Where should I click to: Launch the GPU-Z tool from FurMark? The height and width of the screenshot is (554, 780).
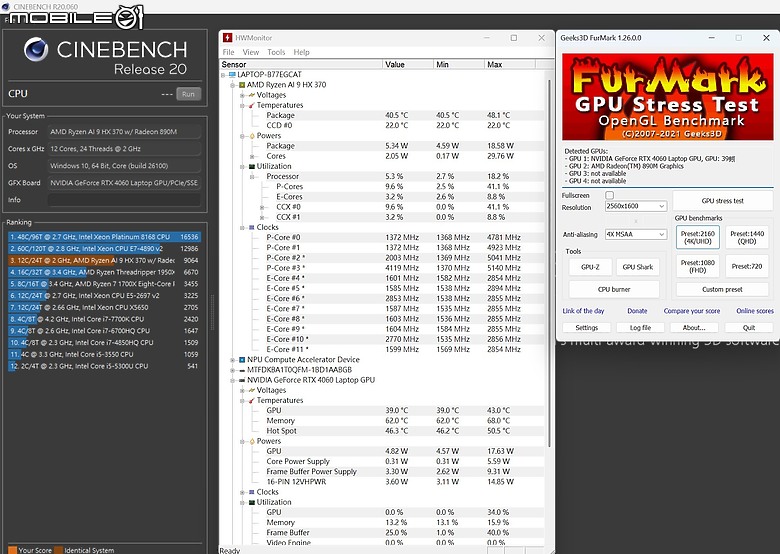[x=590, y=267]
